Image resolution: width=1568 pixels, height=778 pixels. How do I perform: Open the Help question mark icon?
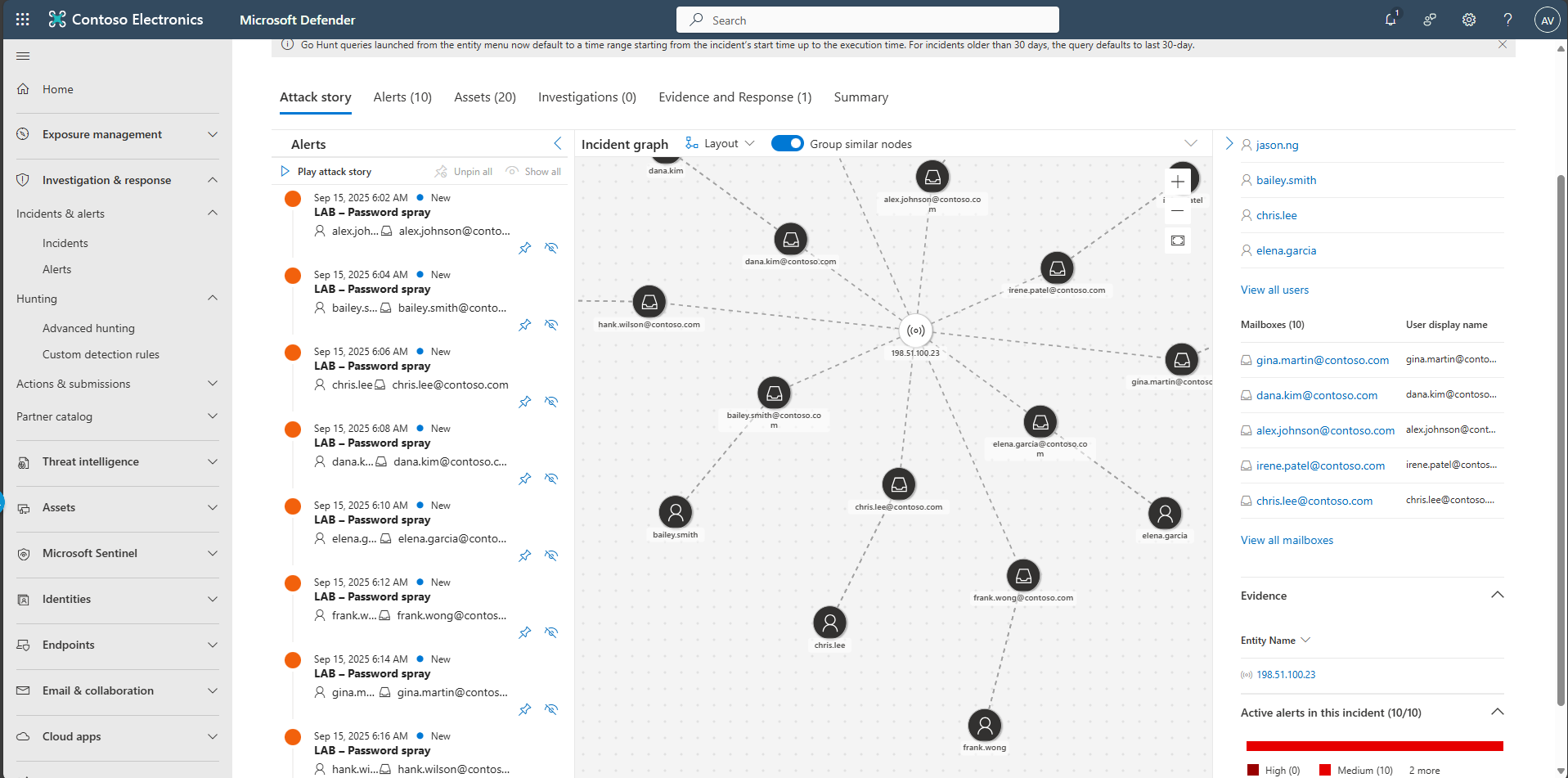(1507, 20)
